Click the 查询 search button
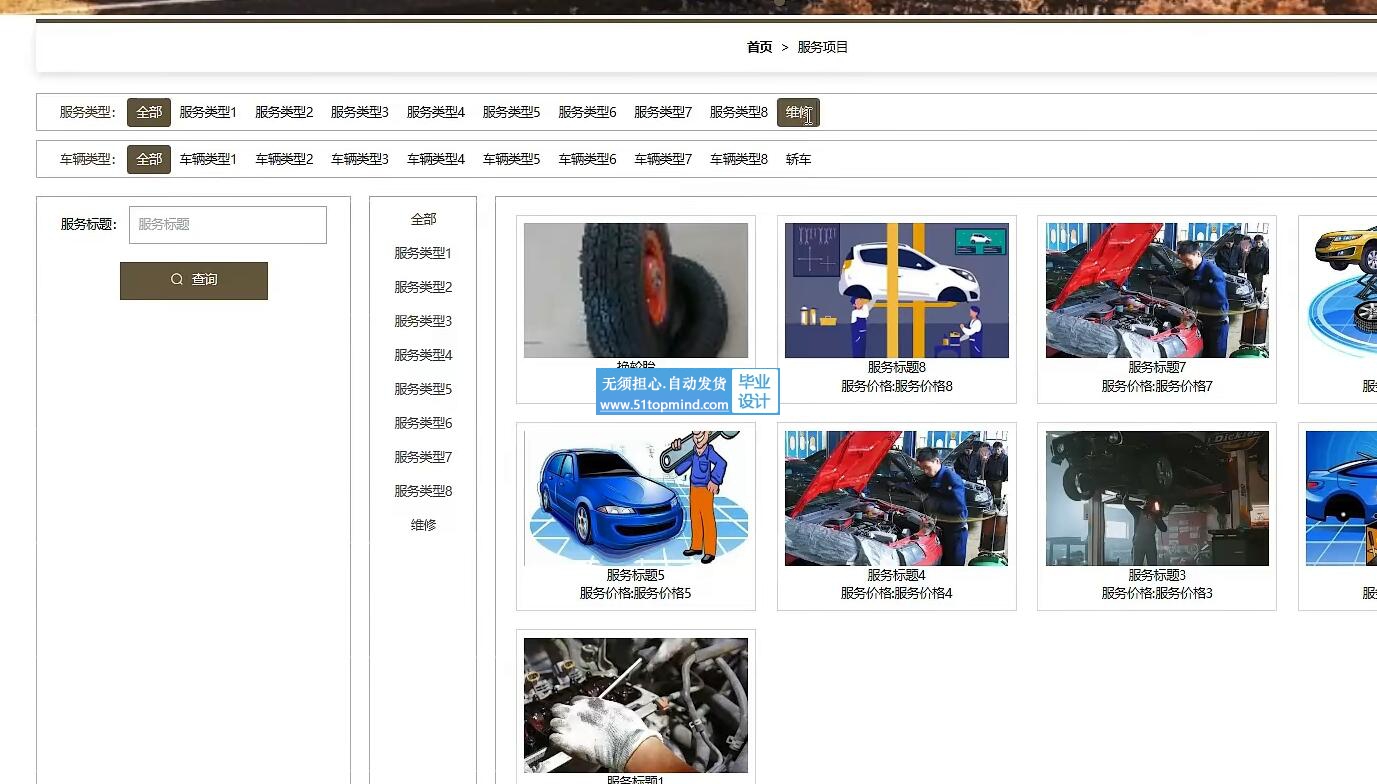1377x784 pixels. click(194, 280)
